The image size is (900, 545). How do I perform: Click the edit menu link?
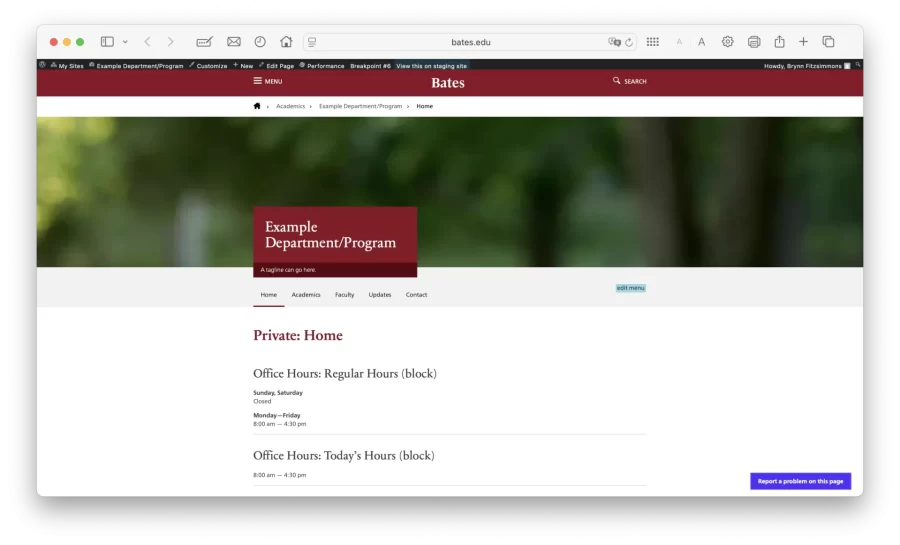tap(631, 288)
